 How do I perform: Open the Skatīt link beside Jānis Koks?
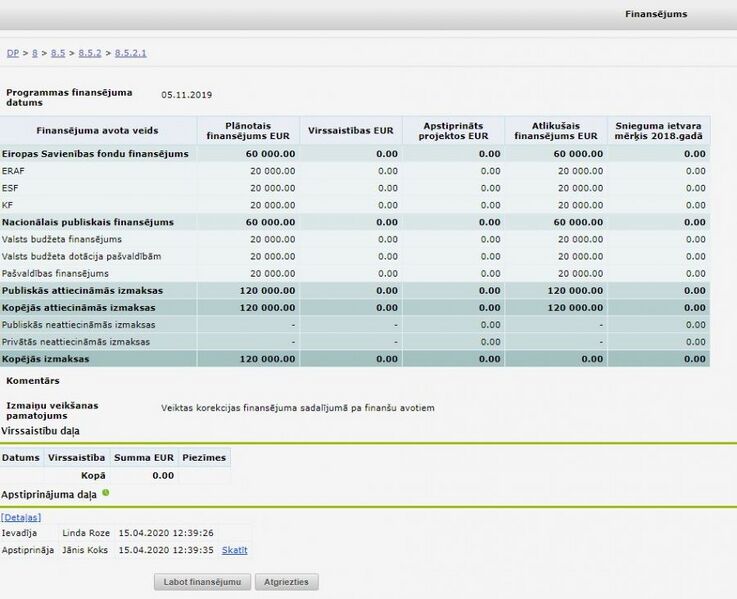click(235, 550)
